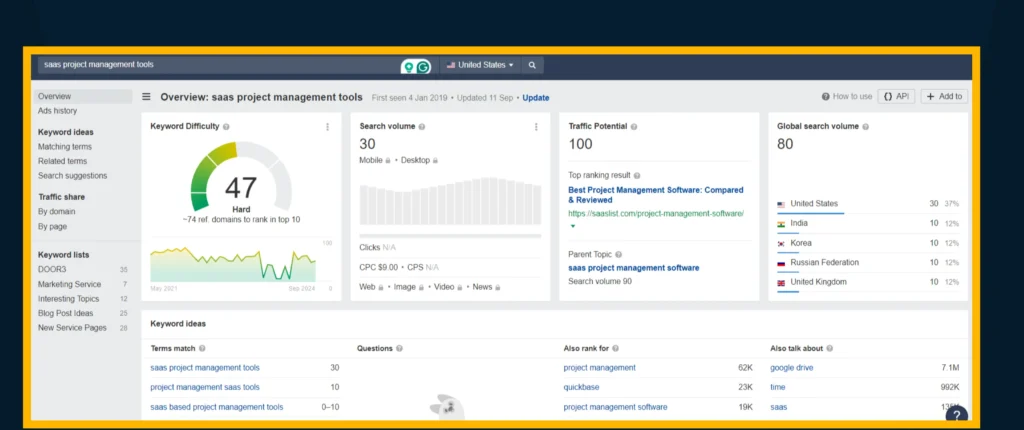Click the green Grammarly icon in search bar
This screenshot has height=430, width=1024.
[423, 66]
